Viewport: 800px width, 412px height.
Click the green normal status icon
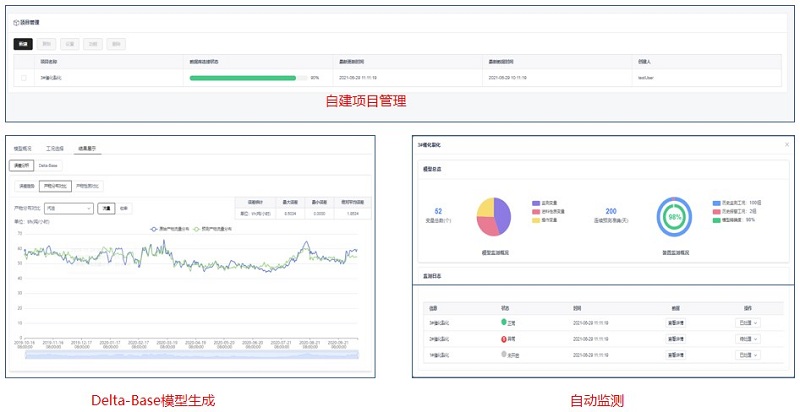click(504, 322)
